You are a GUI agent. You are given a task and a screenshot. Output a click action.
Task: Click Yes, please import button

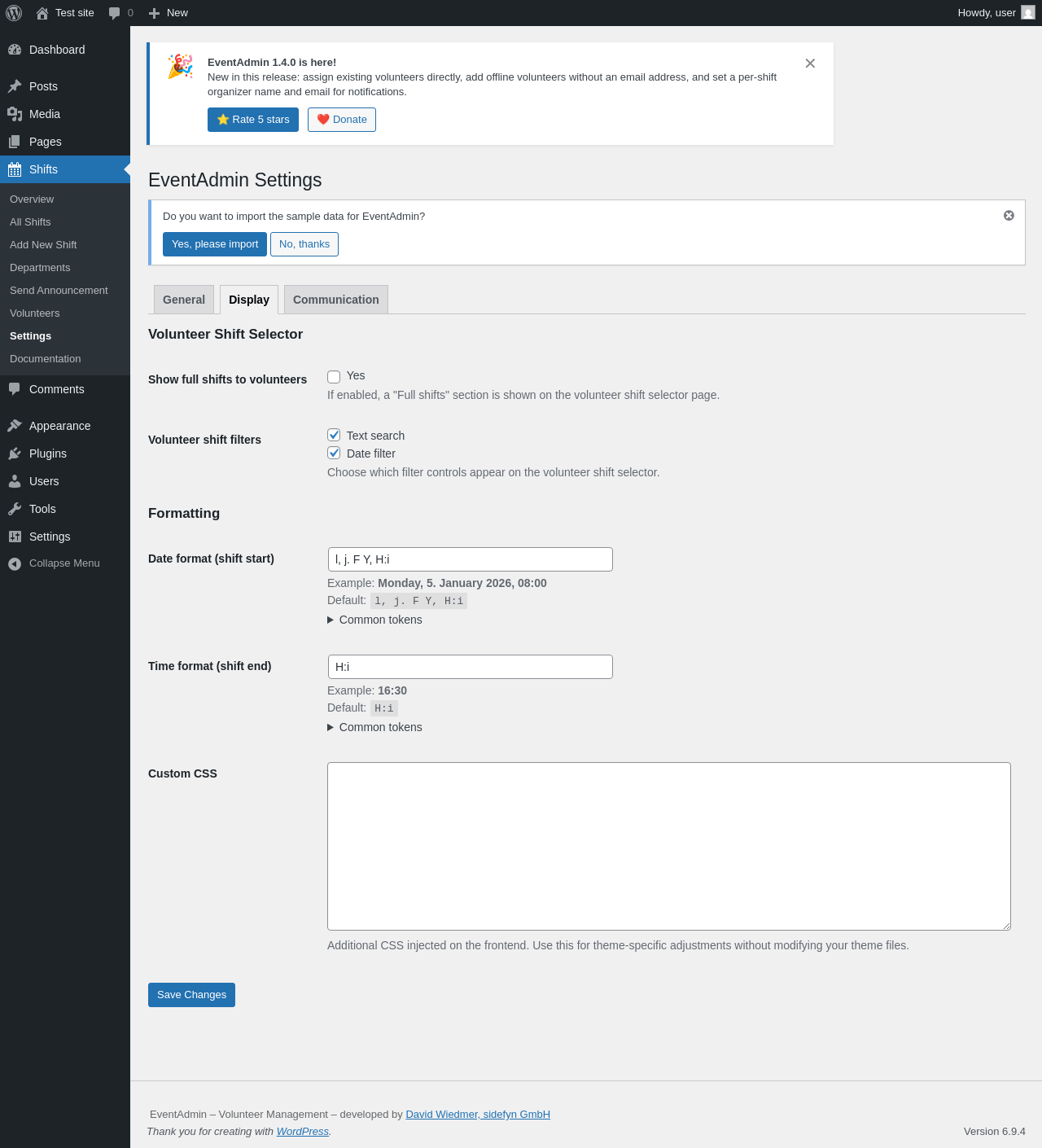point(215,244)
